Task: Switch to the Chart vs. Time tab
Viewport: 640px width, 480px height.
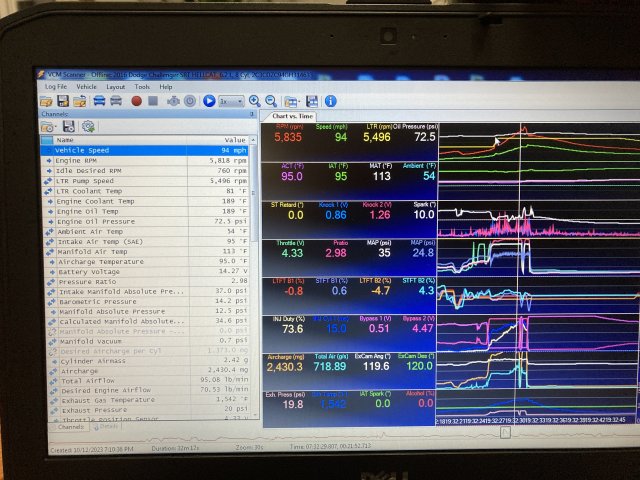Action: 293,116
